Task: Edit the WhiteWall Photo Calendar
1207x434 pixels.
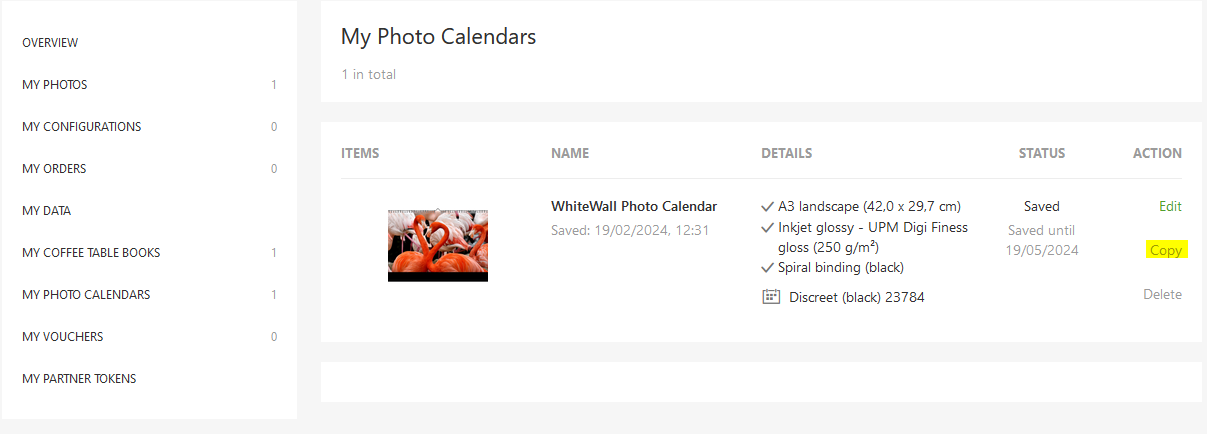Action: [x=1170, y=207]
